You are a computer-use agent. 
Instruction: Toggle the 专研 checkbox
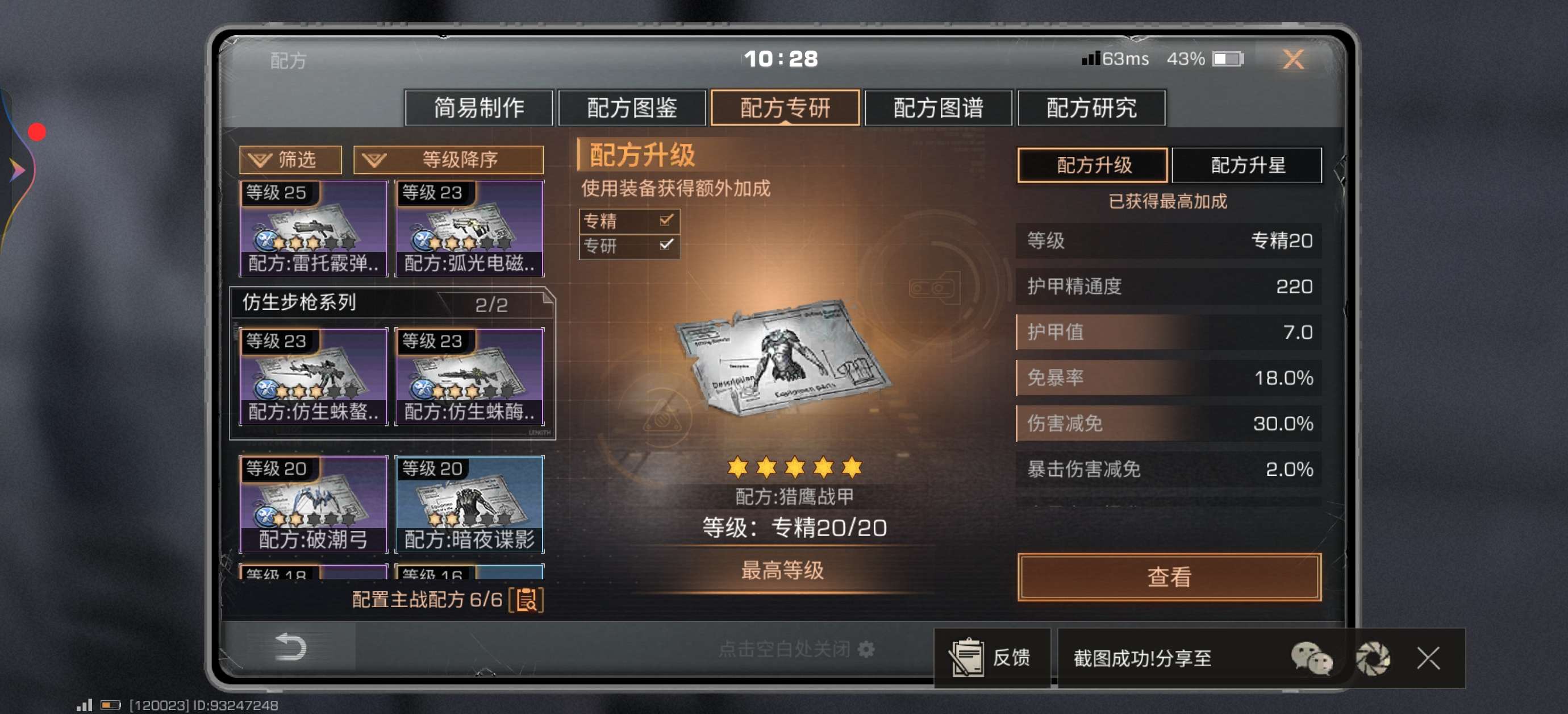(666, 245)
